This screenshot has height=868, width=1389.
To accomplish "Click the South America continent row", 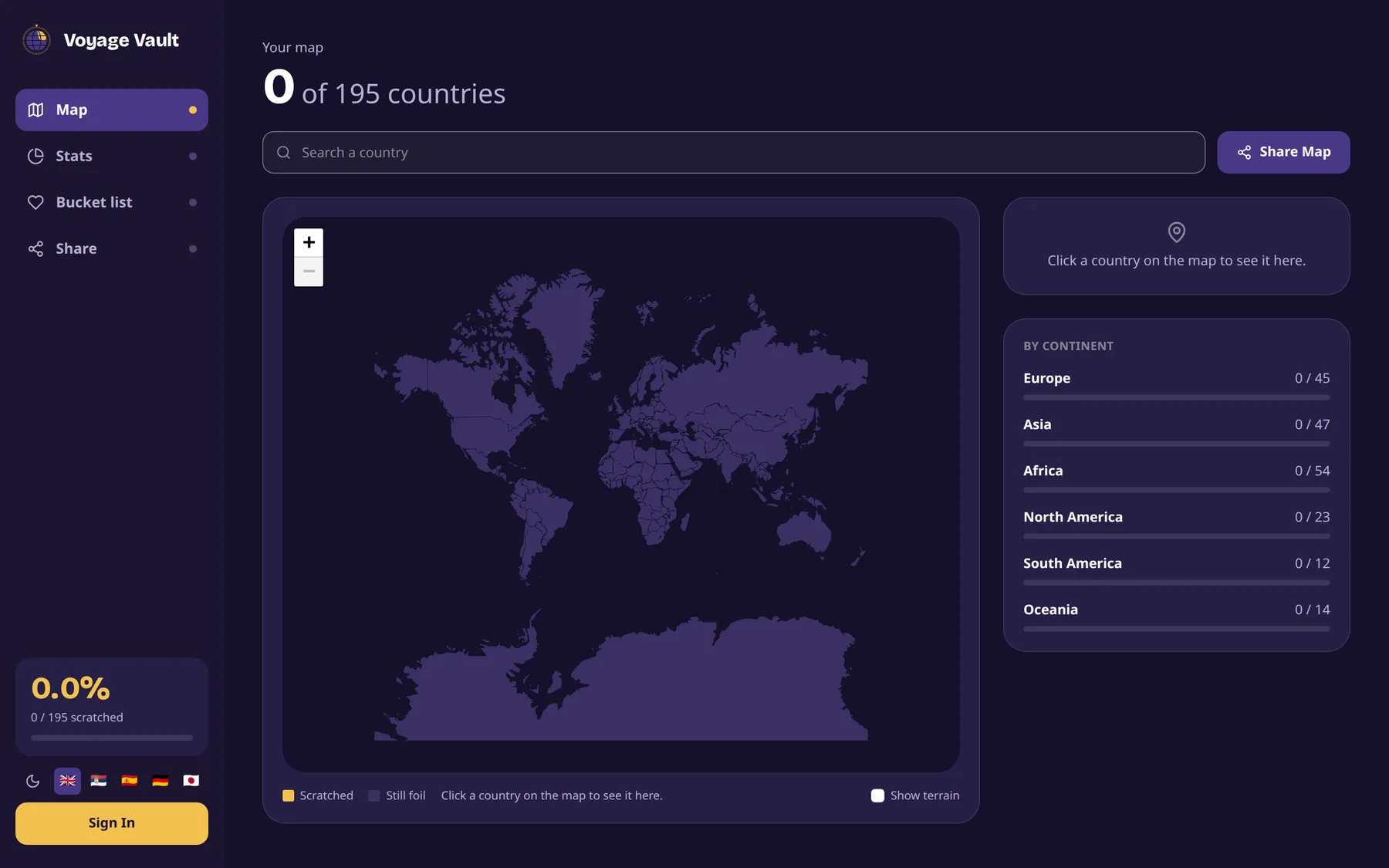I will [x=1177, y=569].
